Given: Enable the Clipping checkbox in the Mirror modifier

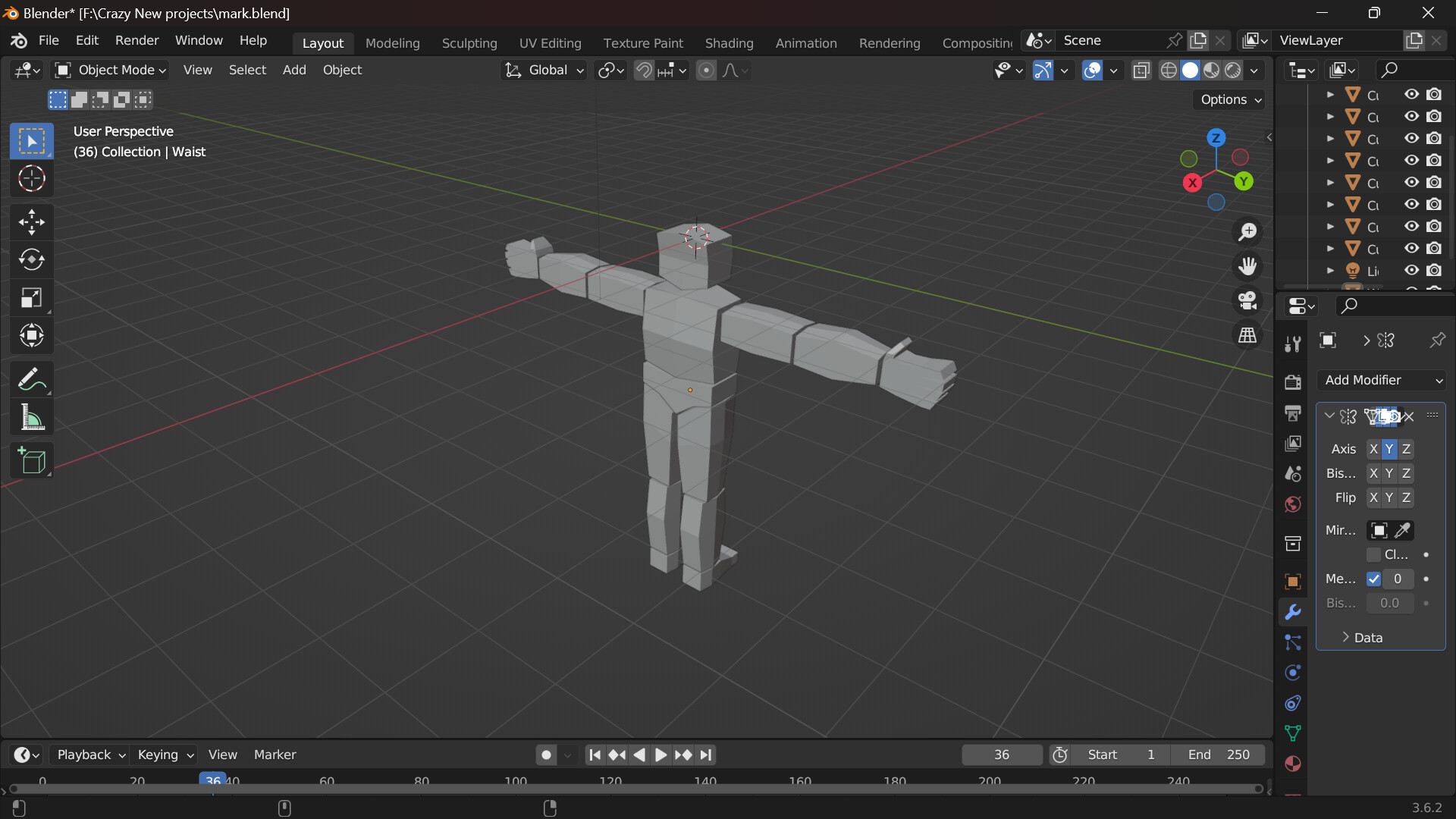Looking at the screenshot, I should pyautogui.click(x=1375, y=554).
